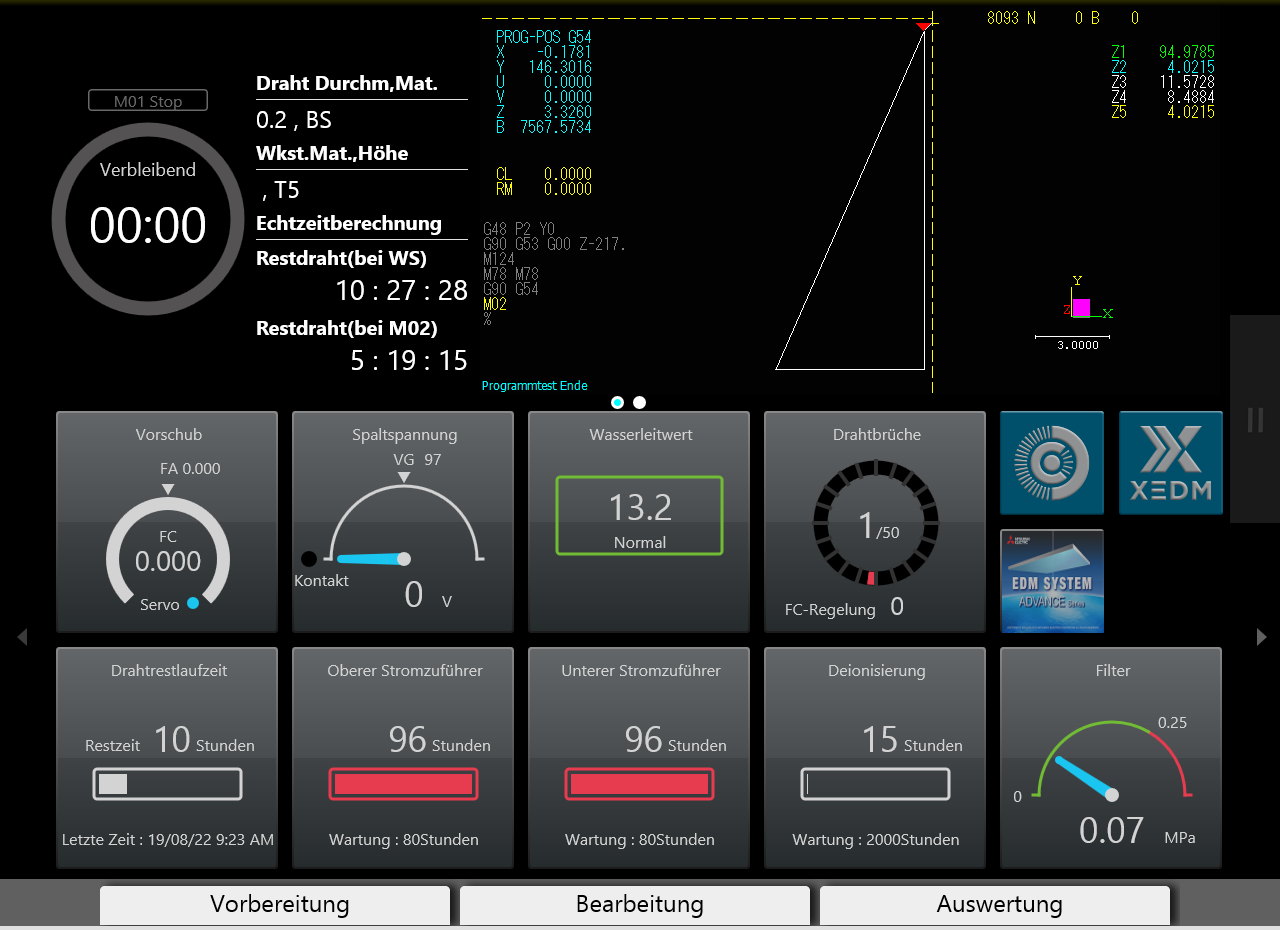
Task: Click the Deionisierung progress bar
Action: (876, 784)
